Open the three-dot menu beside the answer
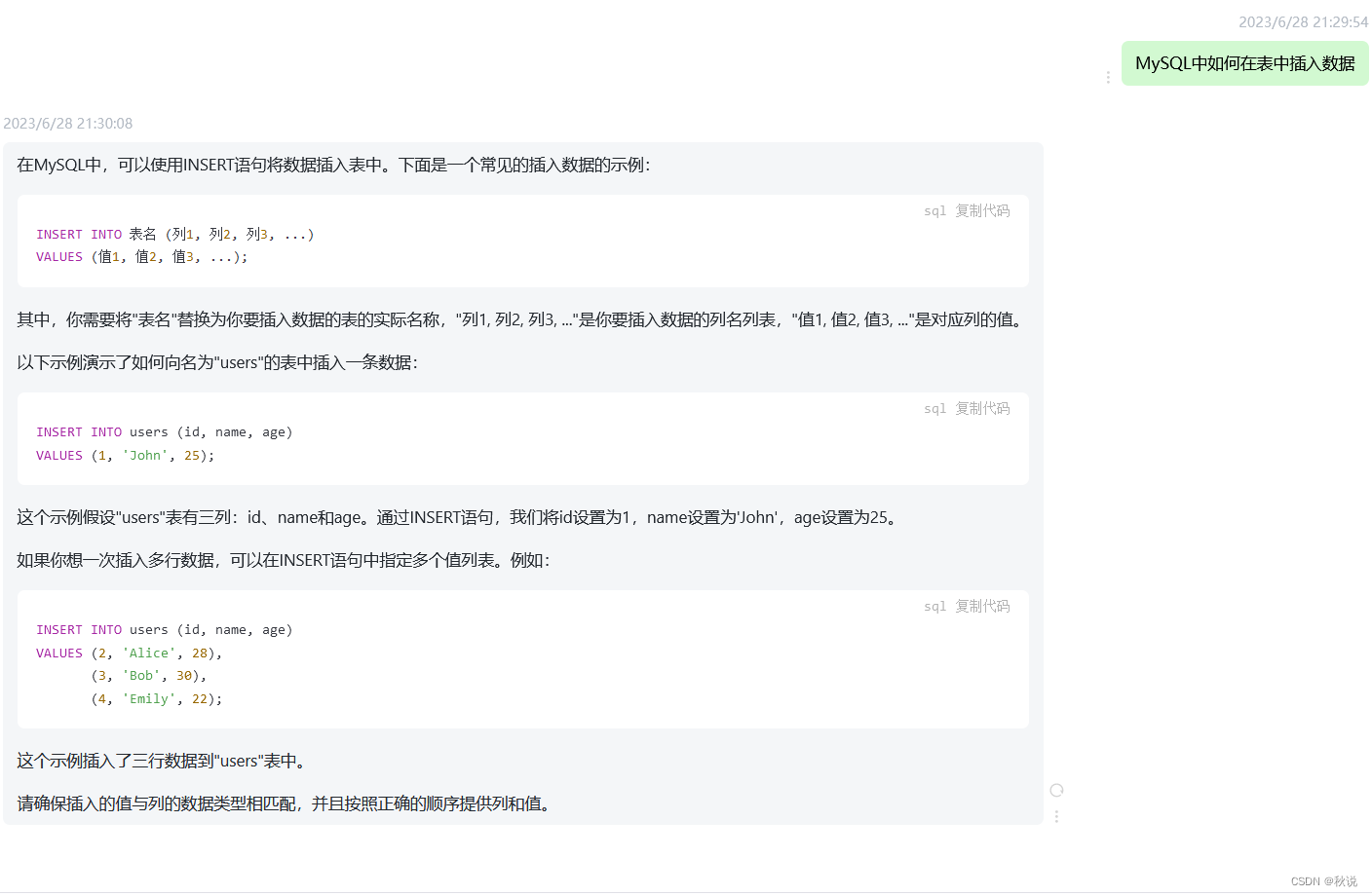 (x=1056, y=816)
